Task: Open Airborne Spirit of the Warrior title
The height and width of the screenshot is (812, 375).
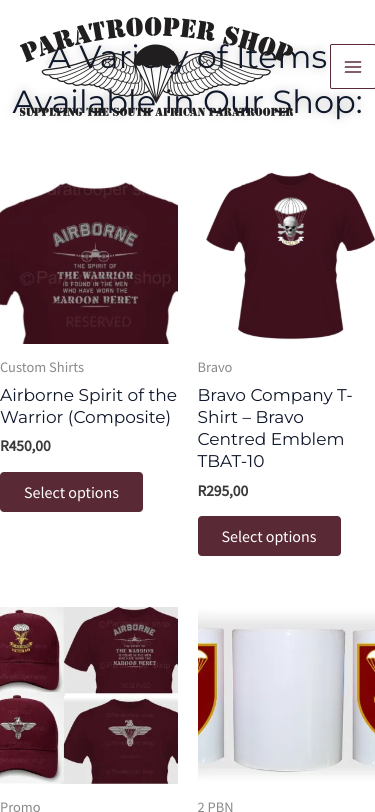Action: (x=89, y=406)
